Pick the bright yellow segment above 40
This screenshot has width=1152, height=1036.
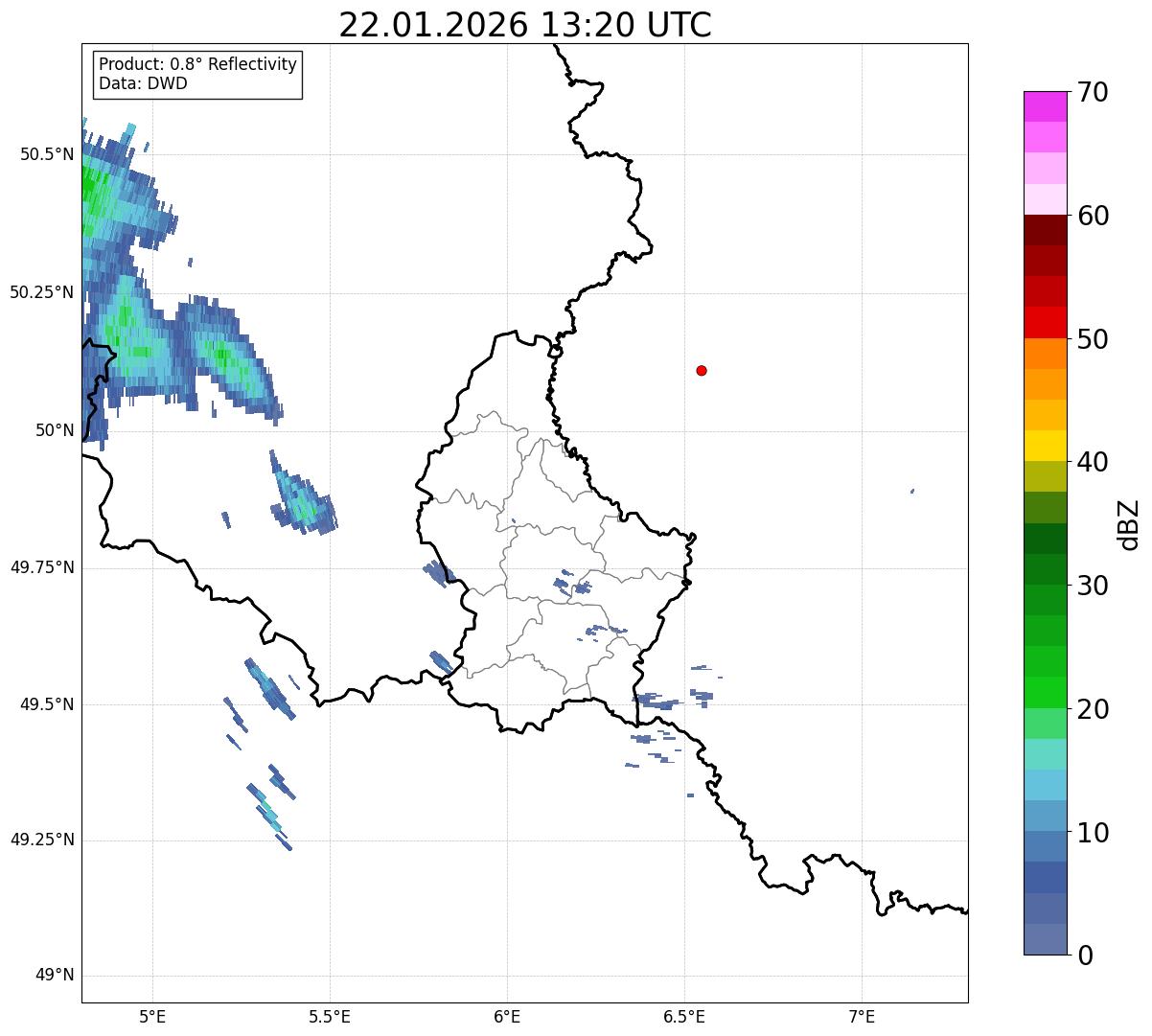pyautogui.click(x=1045, y=446)
